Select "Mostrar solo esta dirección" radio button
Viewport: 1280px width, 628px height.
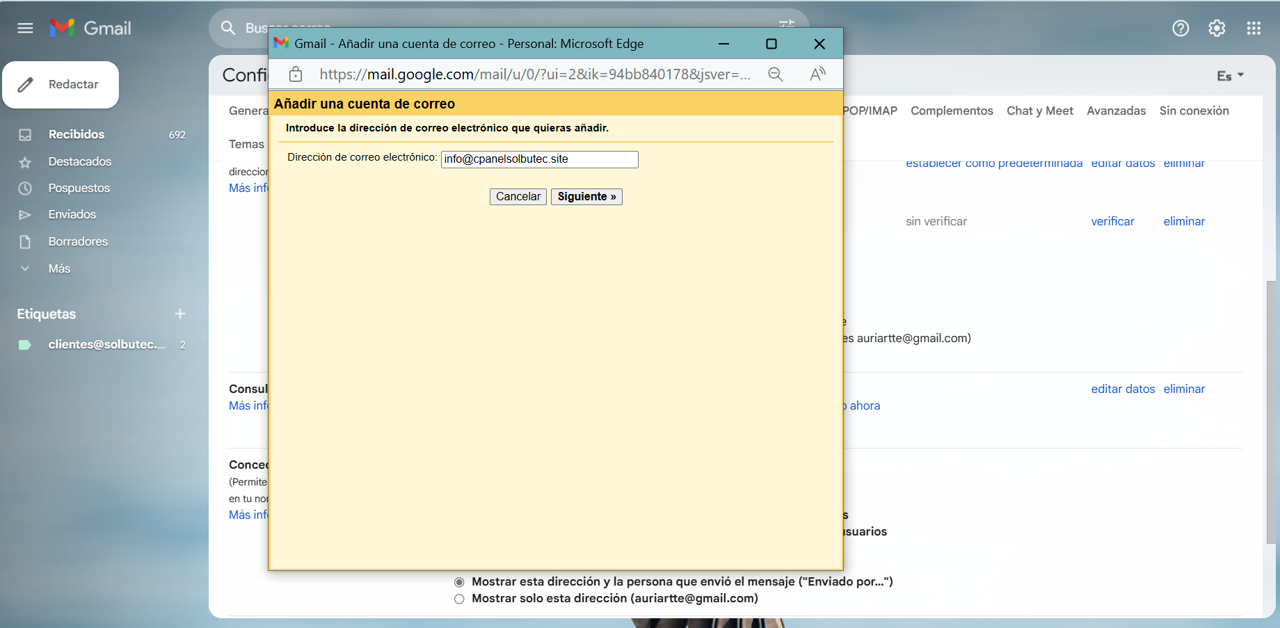(460, 599)
